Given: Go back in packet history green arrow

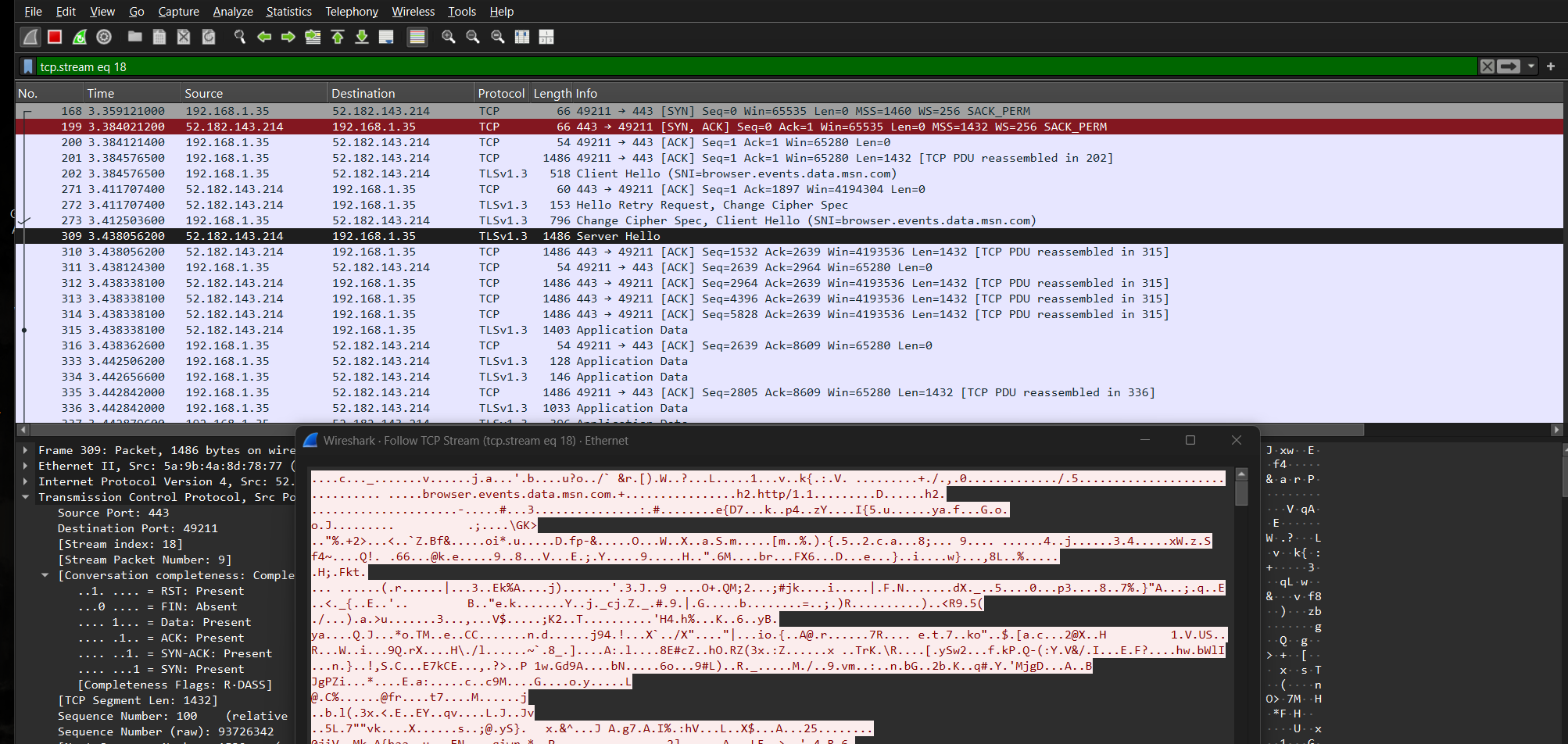Looking at the screenshot, I should click(x=264, y=37).
